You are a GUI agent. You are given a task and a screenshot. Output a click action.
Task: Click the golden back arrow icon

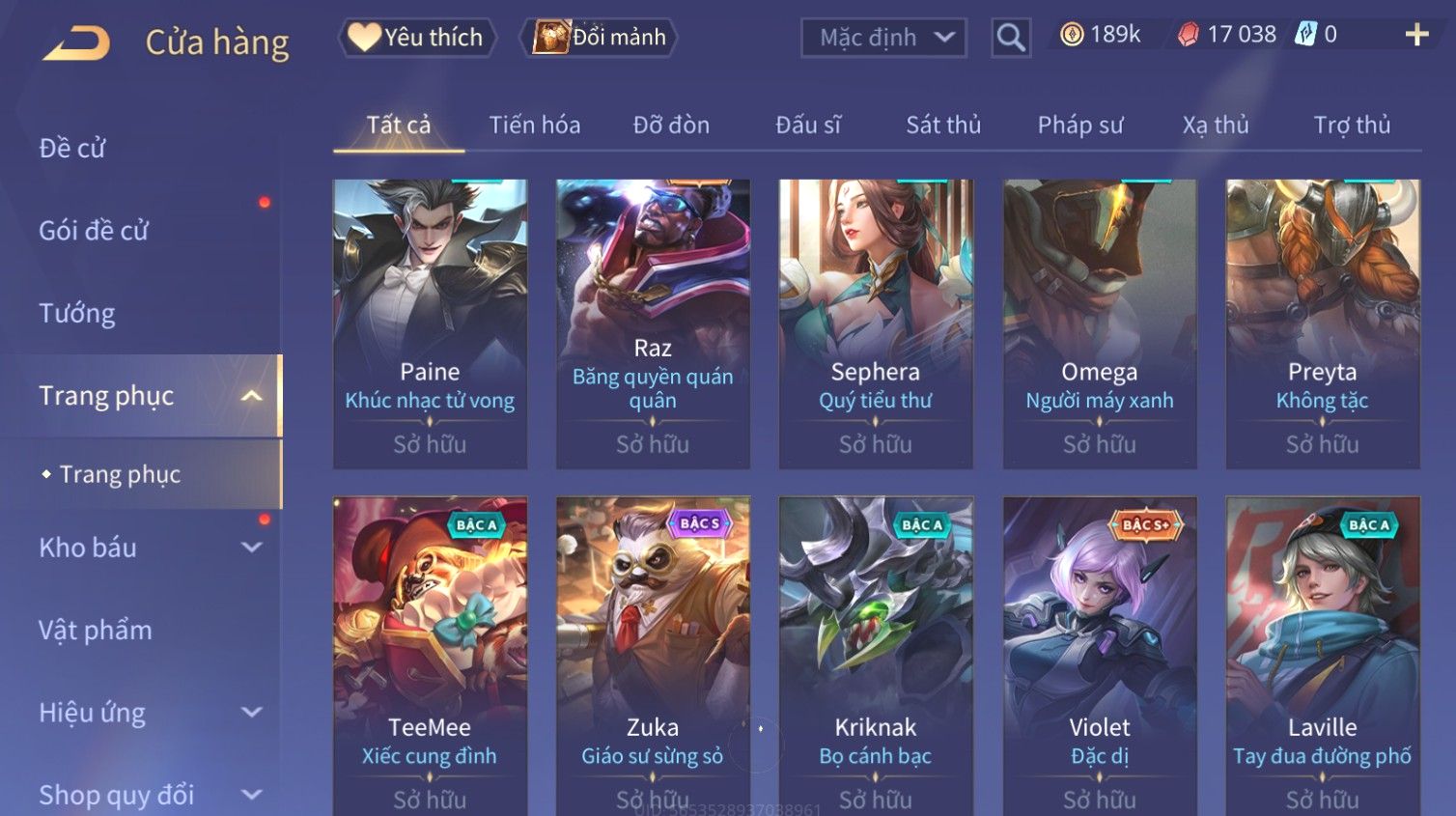click(x=76, y=42)
